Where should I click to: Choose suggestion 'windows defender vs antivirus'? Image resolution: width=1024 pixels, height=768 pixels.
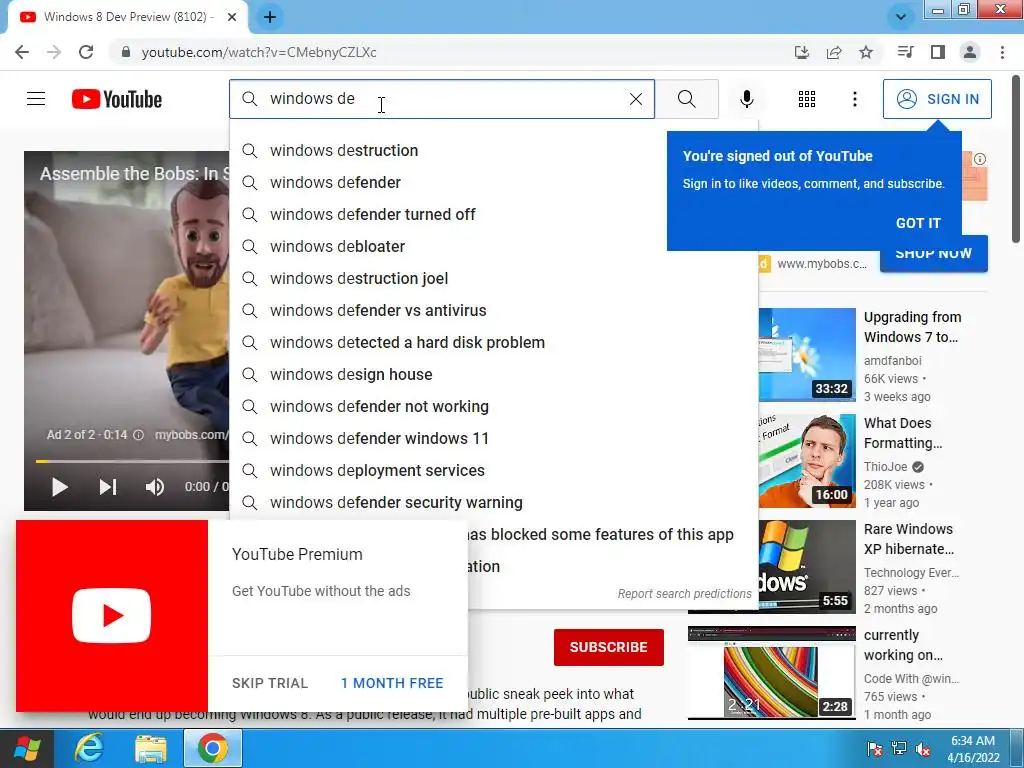(x=494, y=310)
